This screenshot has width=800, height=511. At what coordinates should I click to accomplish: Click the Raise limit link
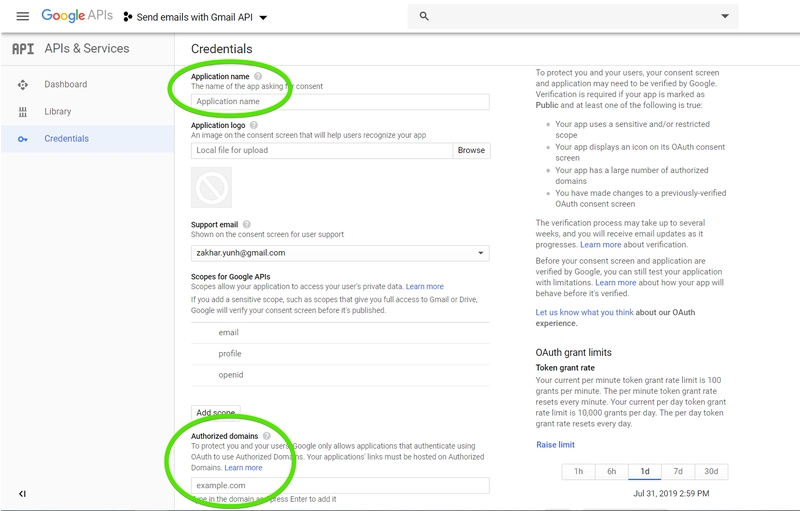coord(555,445)
